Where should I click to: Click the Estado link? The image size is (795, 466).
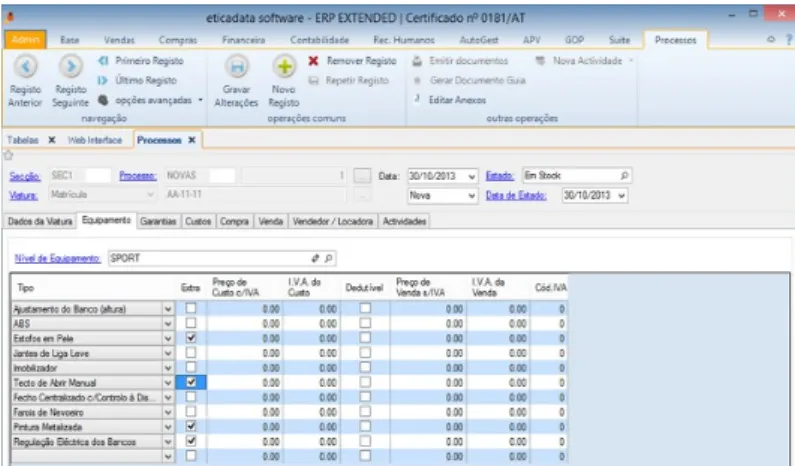(x=499, y=175)
